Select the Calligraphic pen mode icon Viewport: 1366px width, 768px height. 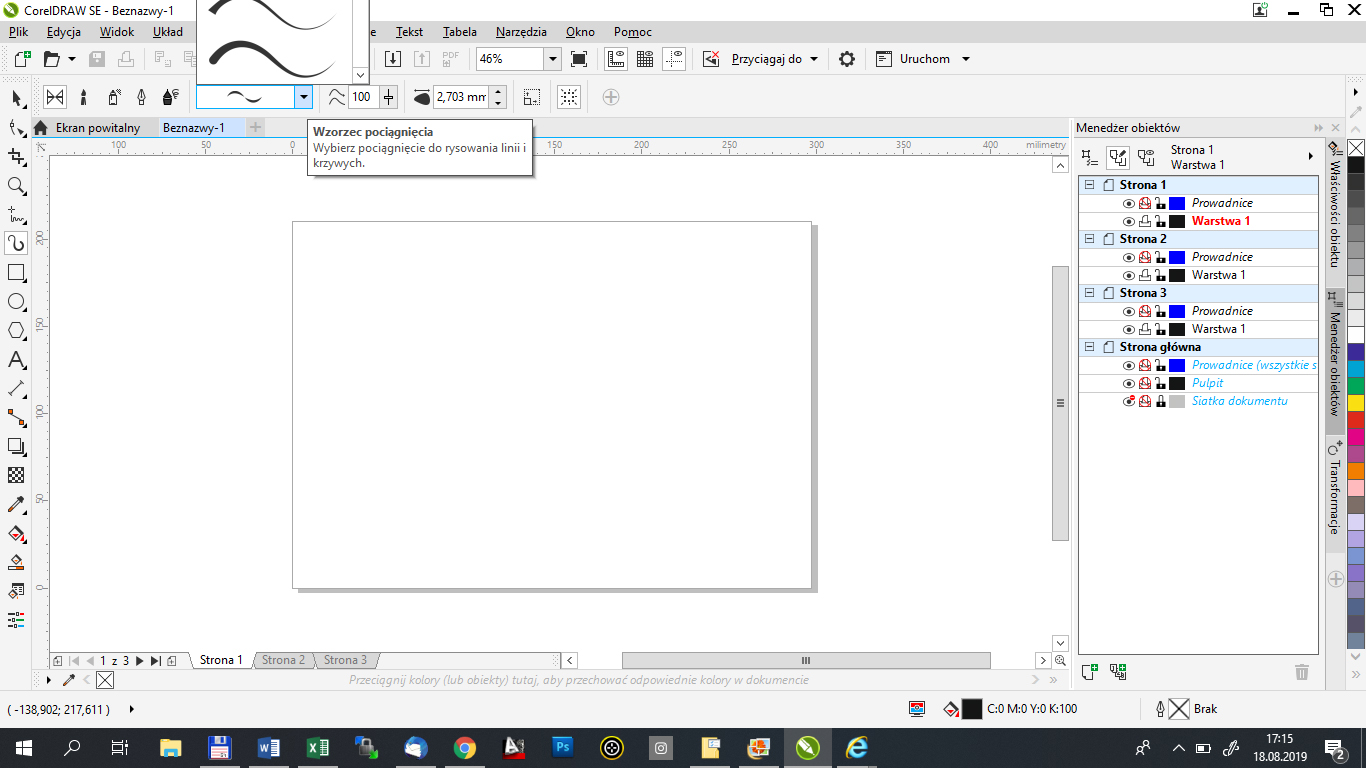coord(141,97)
